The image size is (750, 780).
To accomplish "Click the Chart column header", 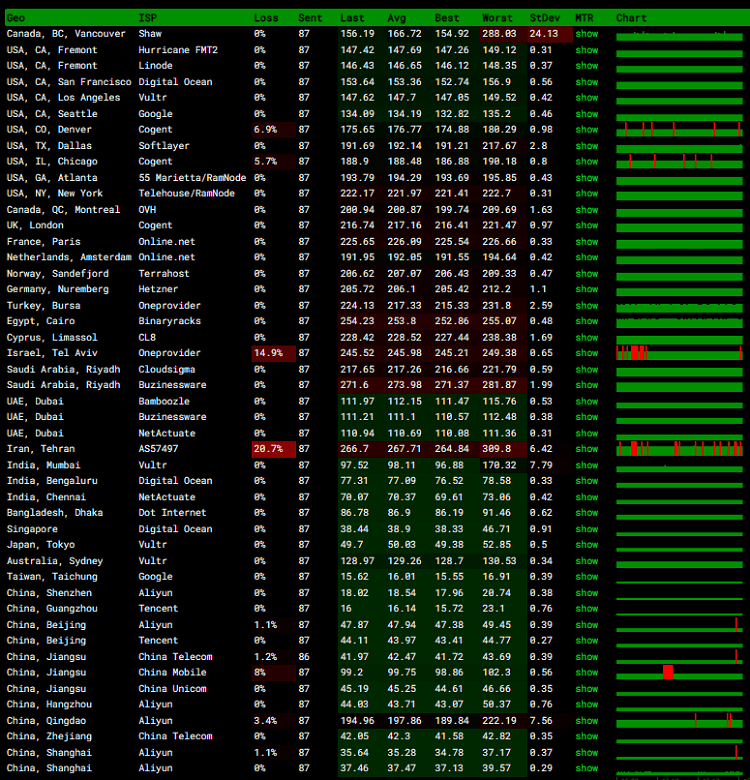I will [631, 18].
